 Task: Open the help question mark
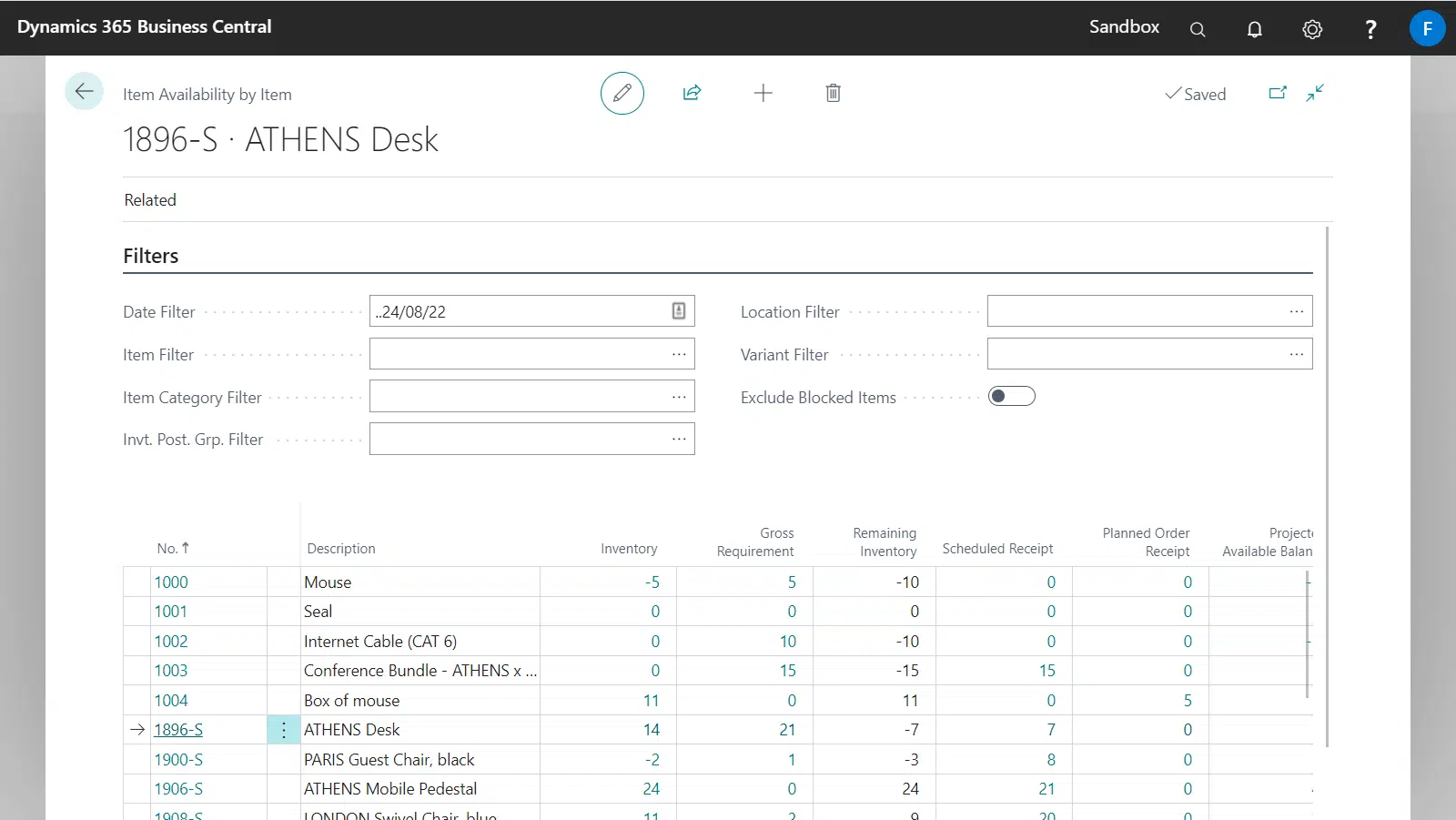pyautogui.click(x=1370, y=29)
